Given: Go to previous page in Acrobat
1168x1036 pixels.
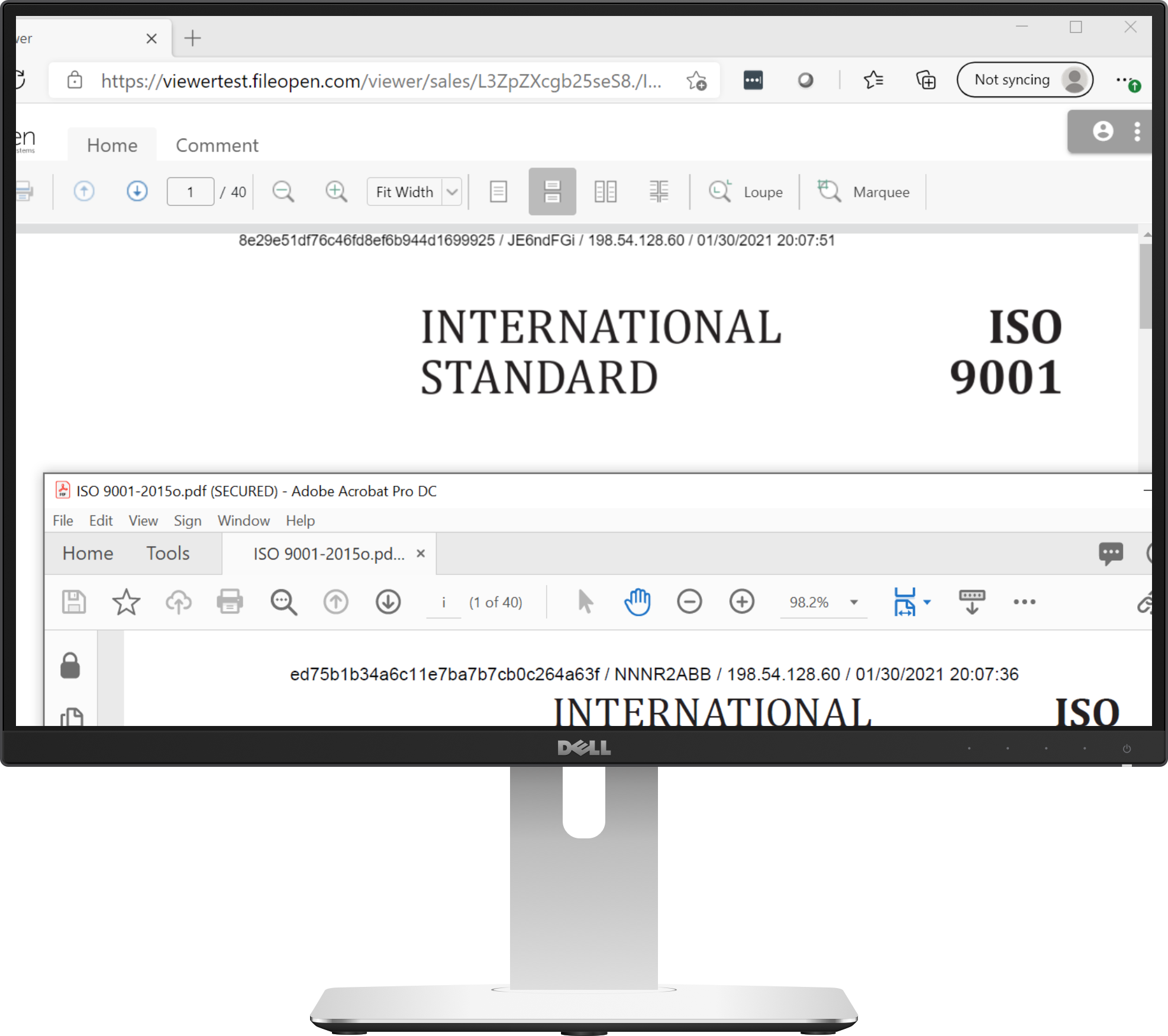Looking at the screenshot, I should coord(335,602).
